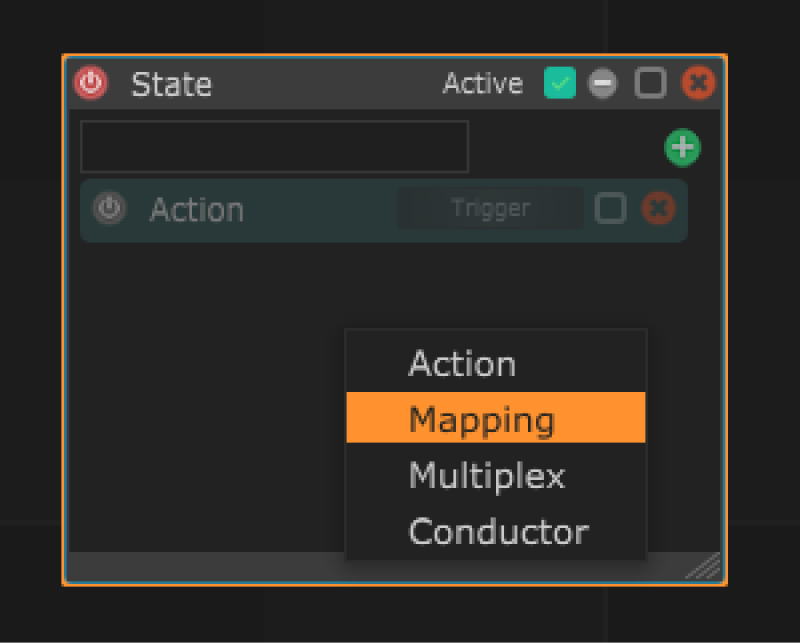Viewport: 800px width, 643px height.
Task: Pick Multiplex from the popup menu
Action: (486, 475)
